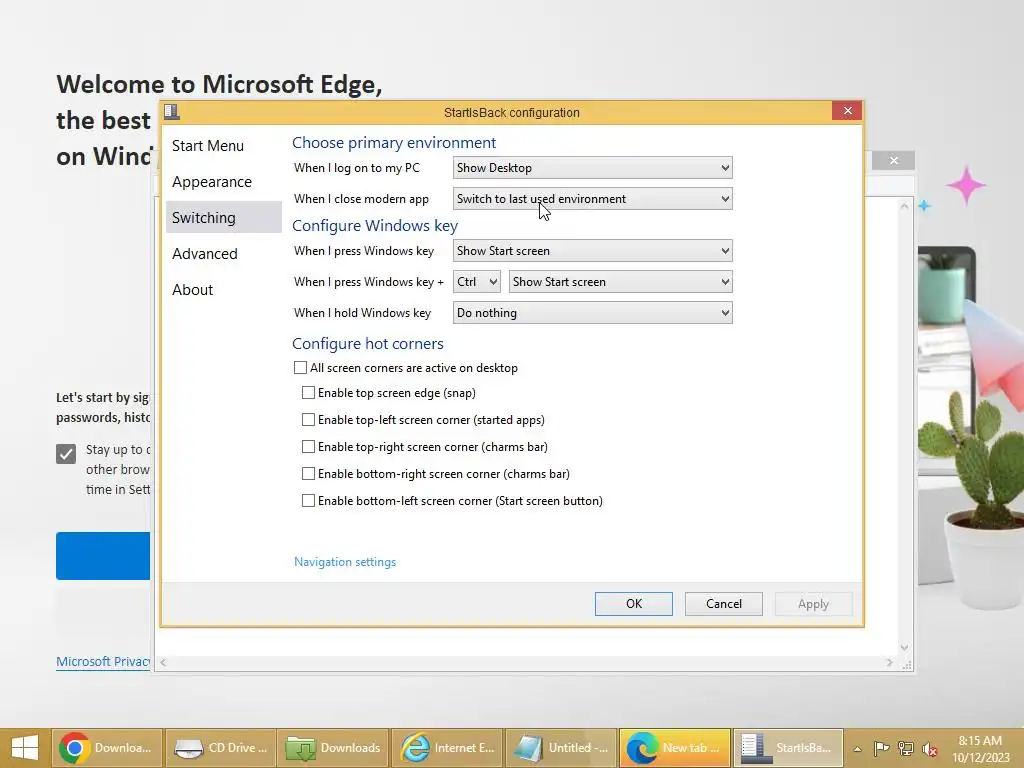Select the Switching section

tap(223, 217)
